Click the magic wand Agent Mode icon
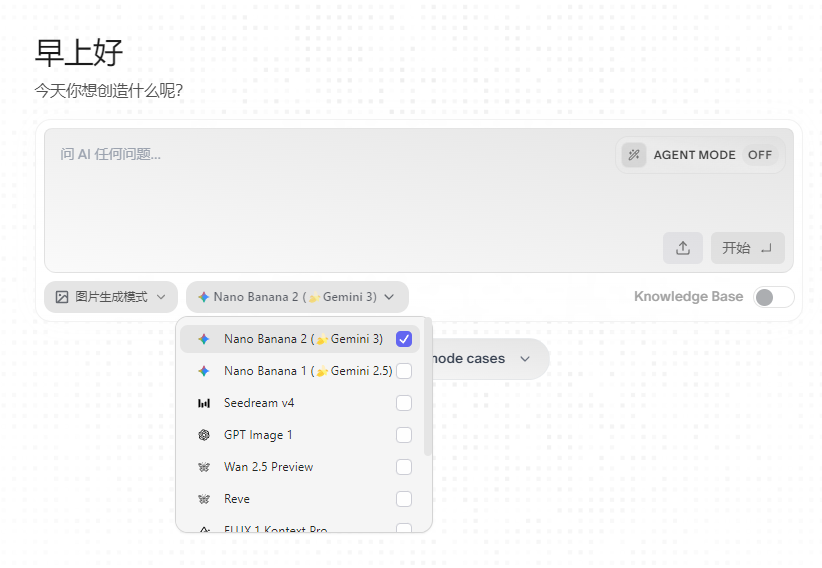This screenshot has width=822, height=568. pos(634,155)
